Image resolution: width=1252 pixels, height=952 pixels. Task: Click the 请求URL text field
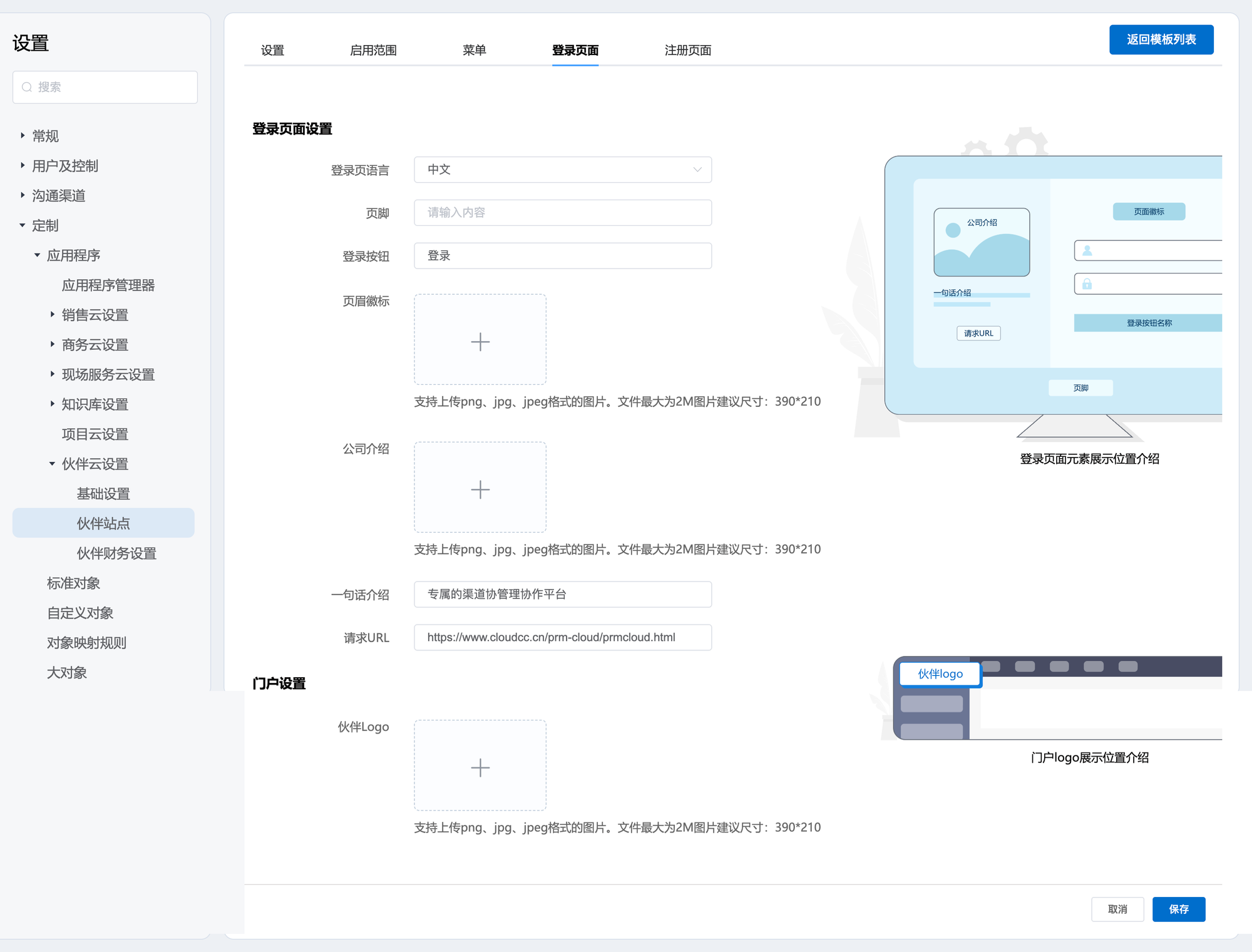(562, 637)
